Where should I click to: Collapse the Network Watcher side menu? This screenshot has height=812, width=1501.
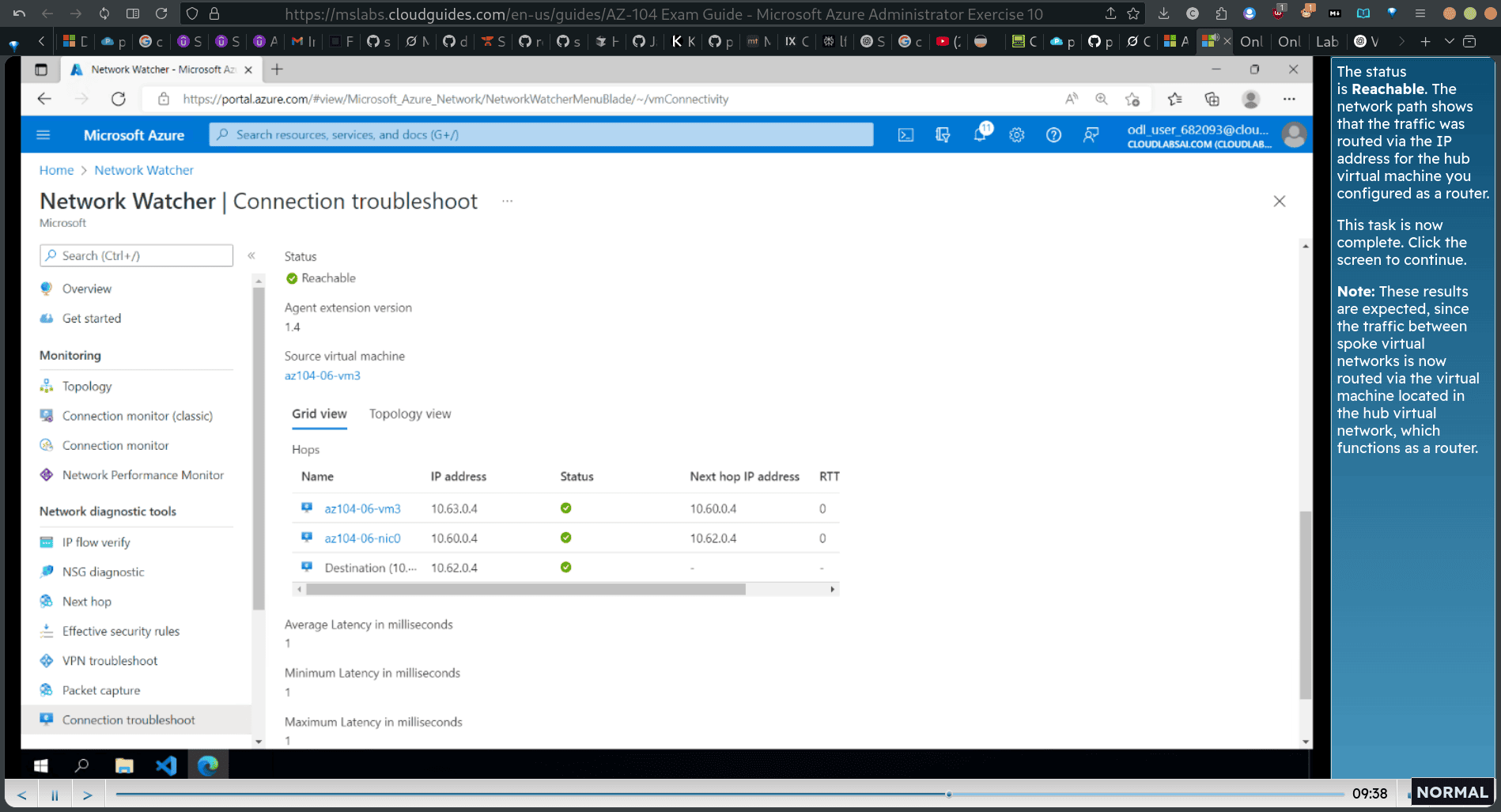coord(251,255)
